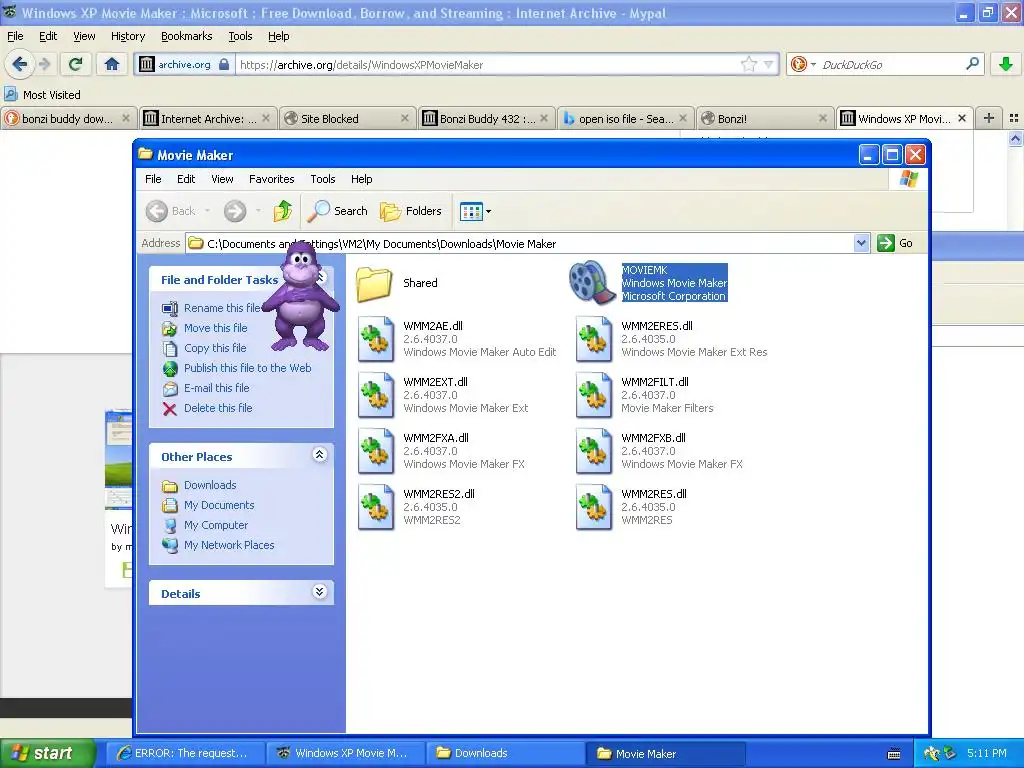The width and height of the screenshot is (1024, 768).
Task: Open the Back button history dropdown arrow
Action: click(x=207, y=211)
